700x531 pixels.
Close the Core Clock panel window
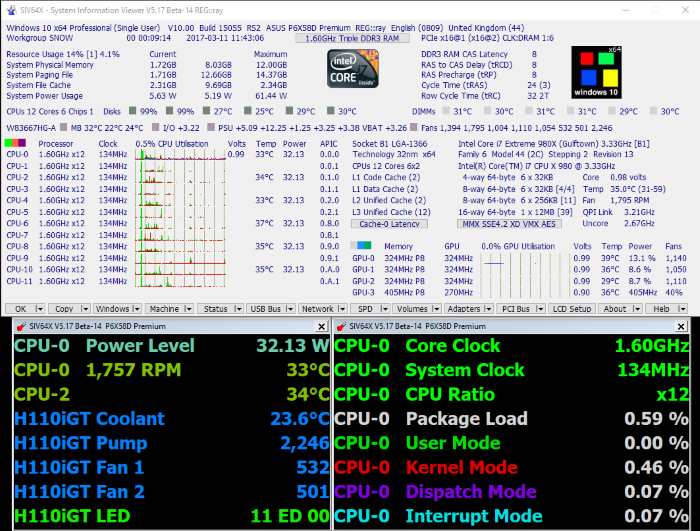click(681, 327)
